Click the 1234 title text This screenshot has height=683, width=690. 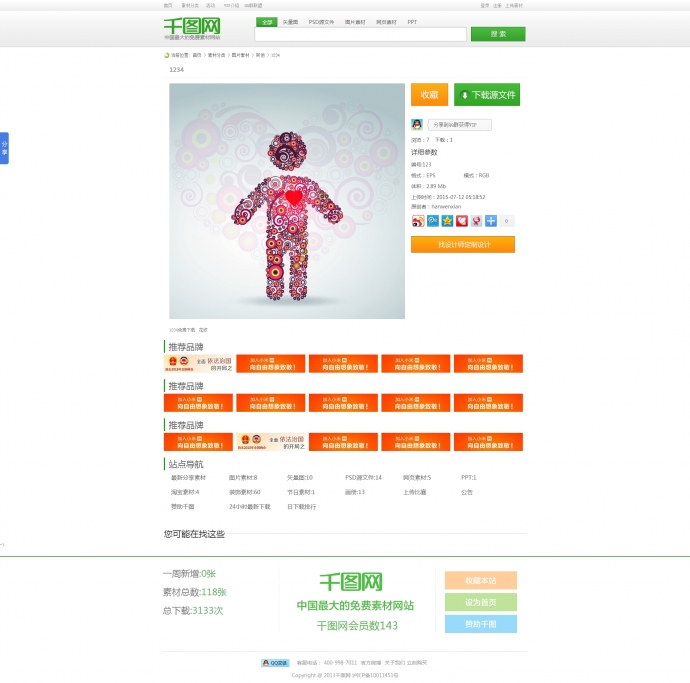point(176,70)
